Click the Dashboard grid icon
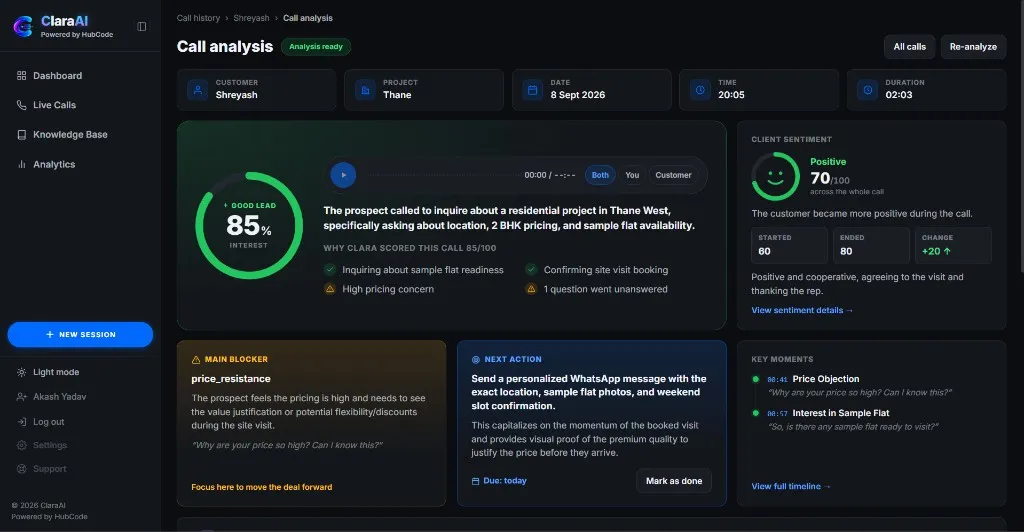 coord(22,76)
